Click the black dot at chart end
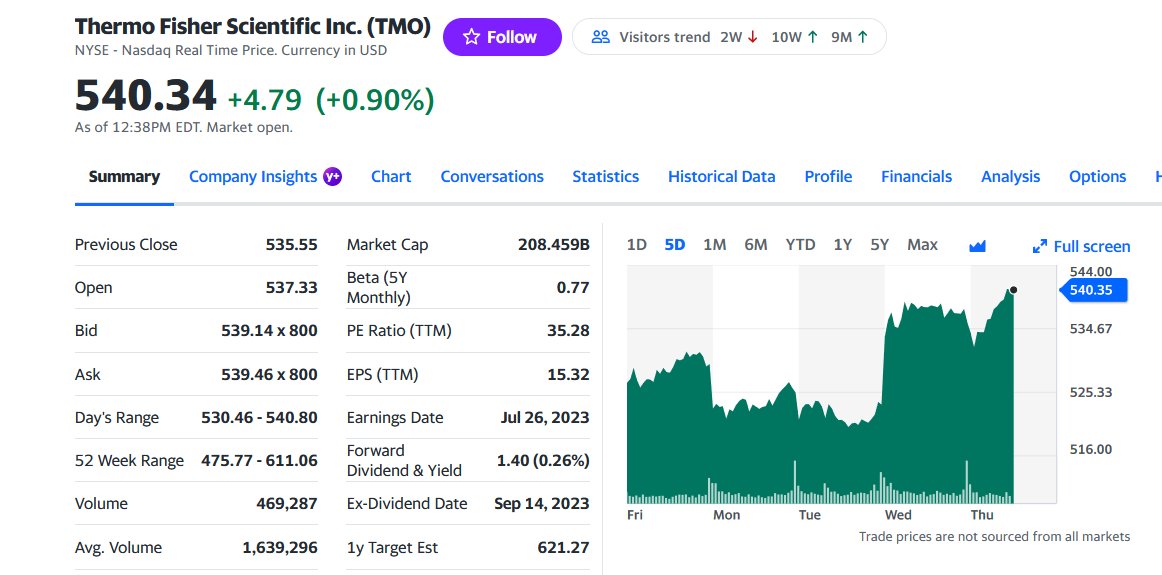This screenshot has width=1162, height=575. click(x=1013, y=290)
